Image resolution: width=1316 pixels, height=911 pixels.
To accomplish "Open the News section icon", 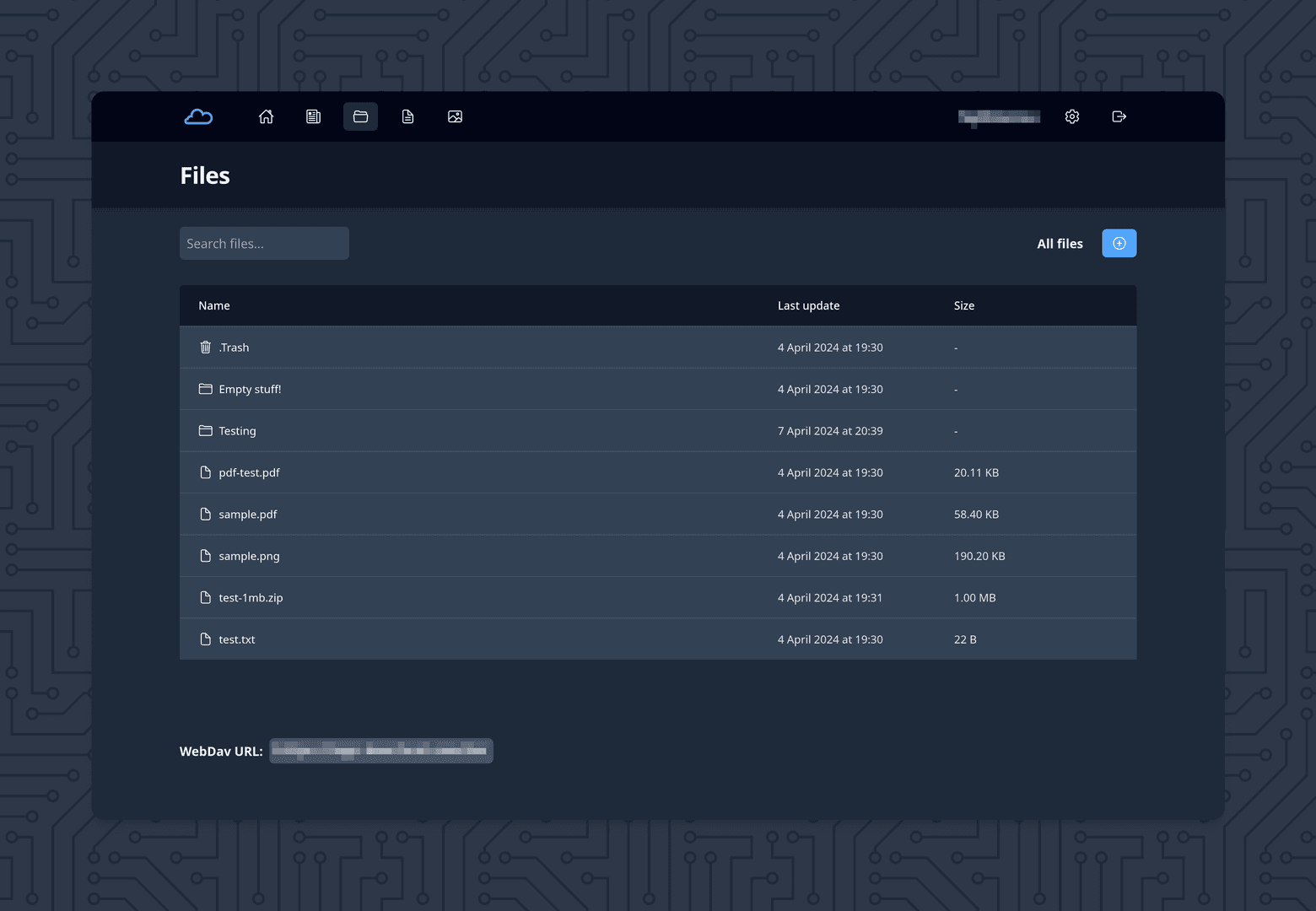I will [x=313, y=116].
